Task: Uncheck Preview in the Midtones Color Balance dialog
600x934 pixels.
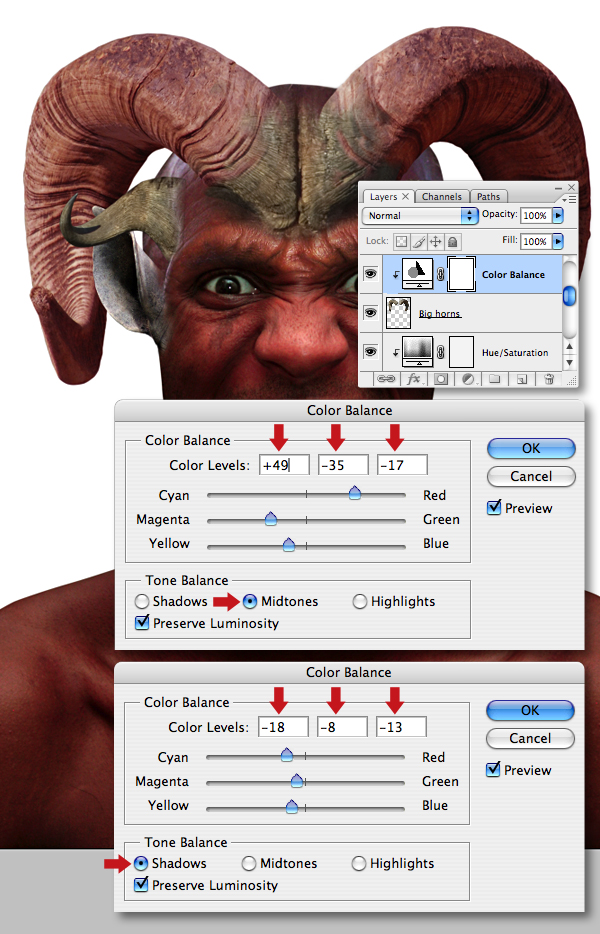Action: click(494, 508)
